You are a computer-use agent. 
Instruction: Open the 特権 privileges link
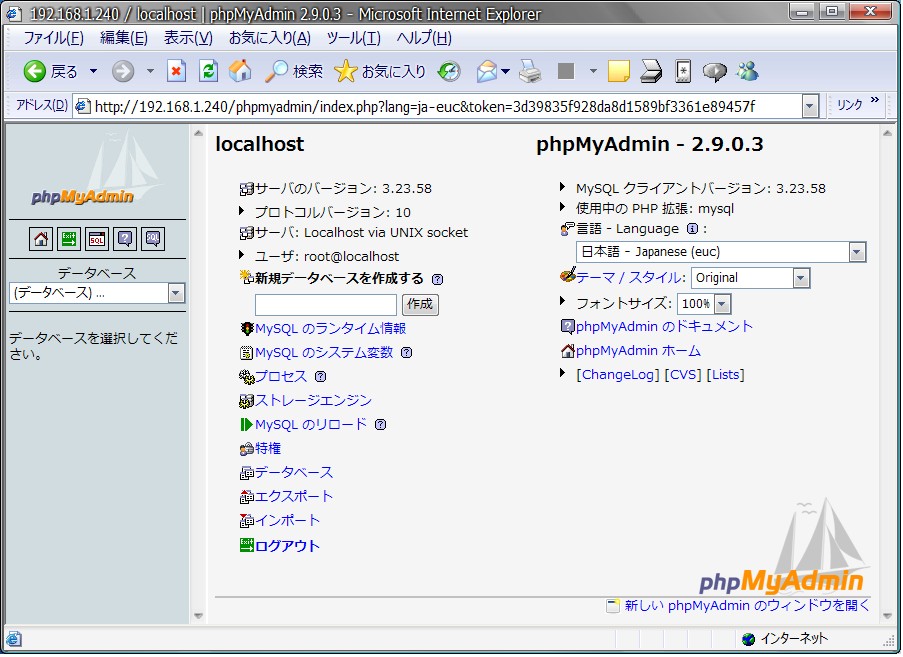[x=268, y=449]
